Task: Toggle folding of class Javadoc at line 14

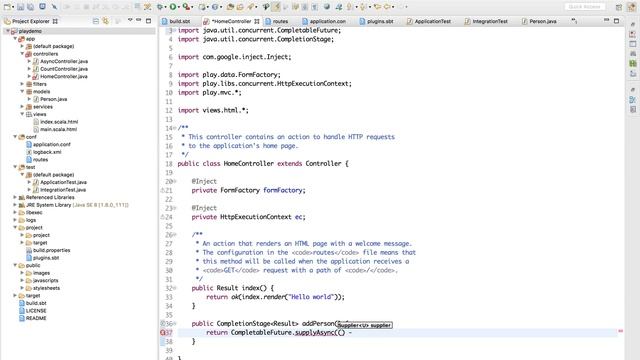Action: [175, 128]
